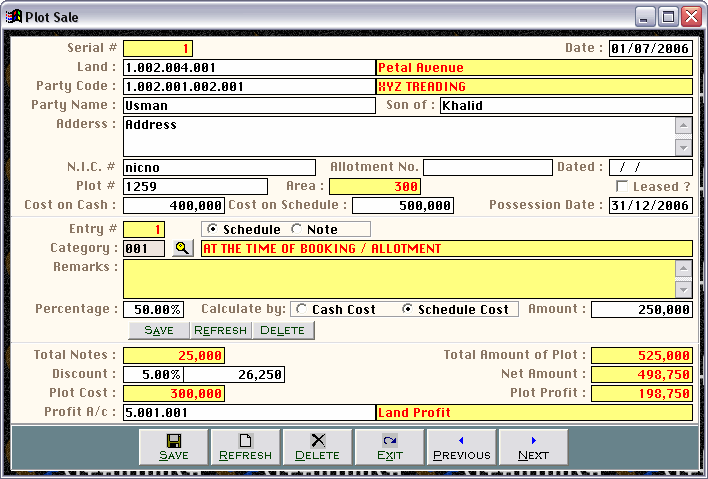Screen dimensions: 708x479
Task: Click inside the Address text area
Action: [x=399, y=136]
